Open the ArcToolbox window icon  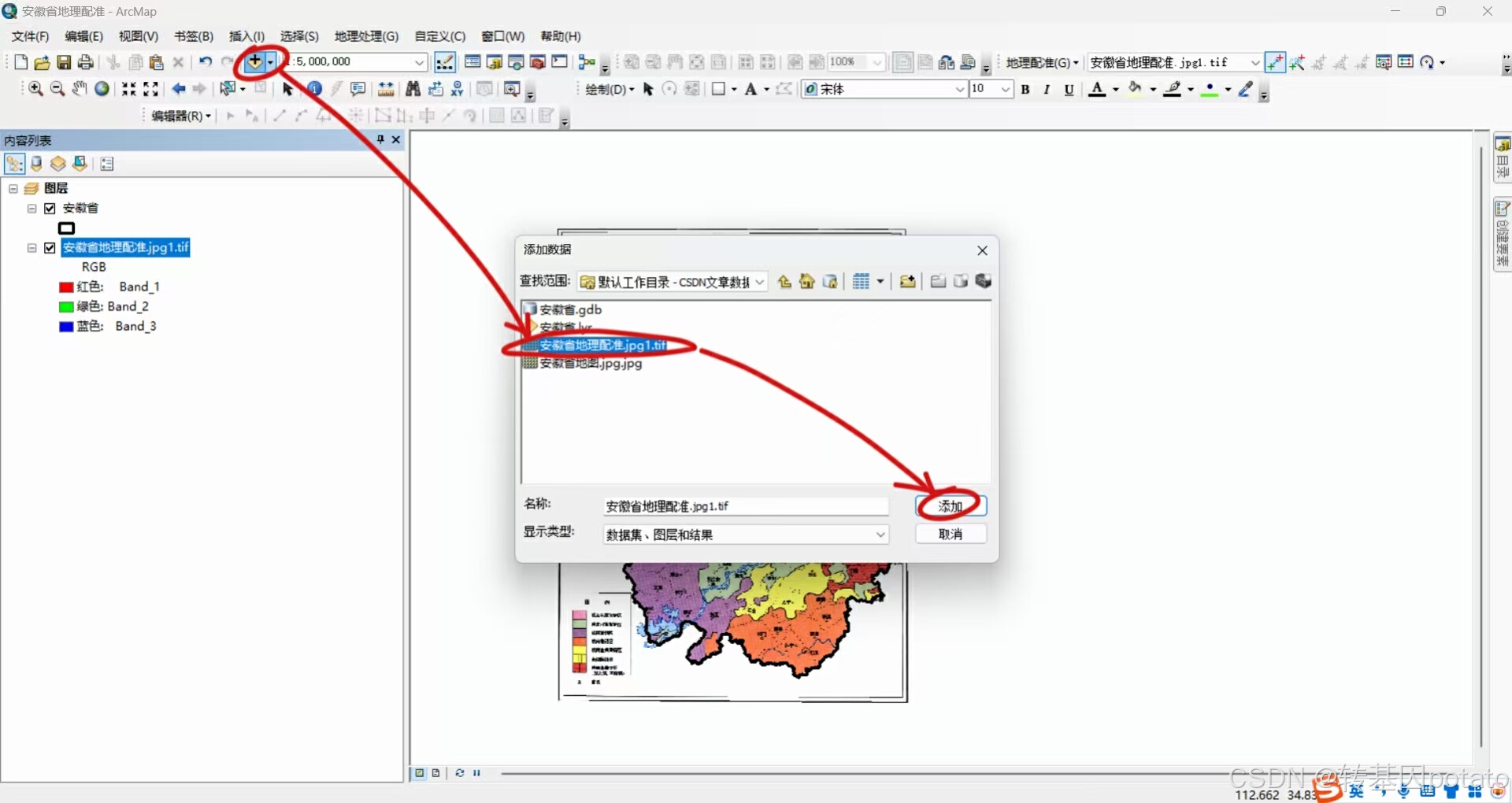tap(538, 62)
